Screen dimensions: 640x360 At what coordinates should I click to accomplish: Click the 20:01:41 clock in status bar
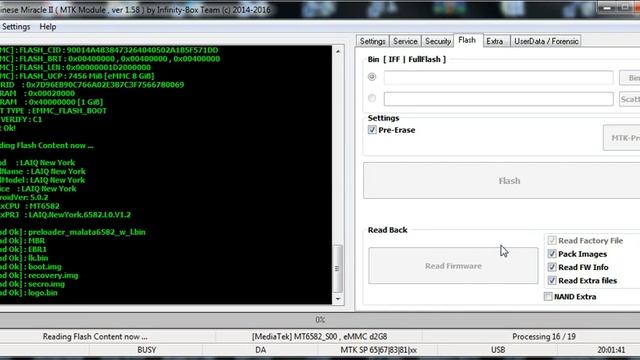tap(611, 350)
